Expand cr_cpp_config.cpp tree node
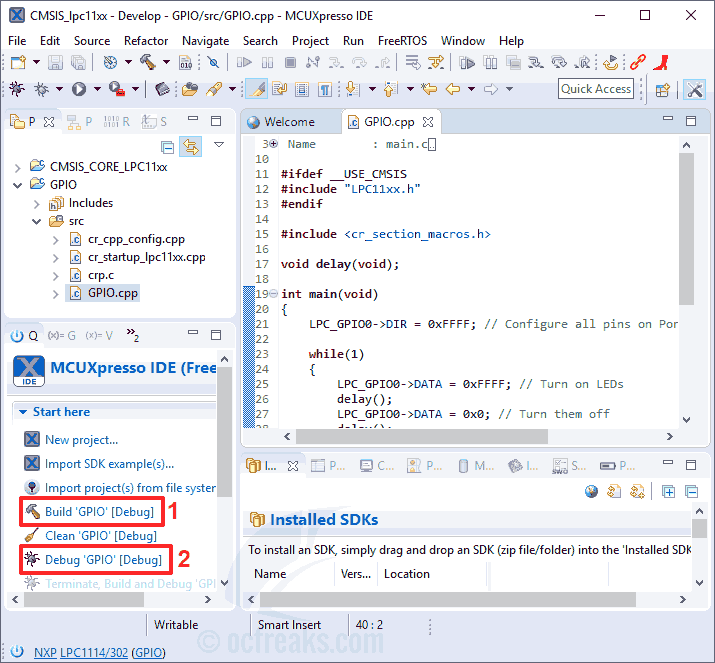This screenshot has height=663, width=715. click(56, 240)
